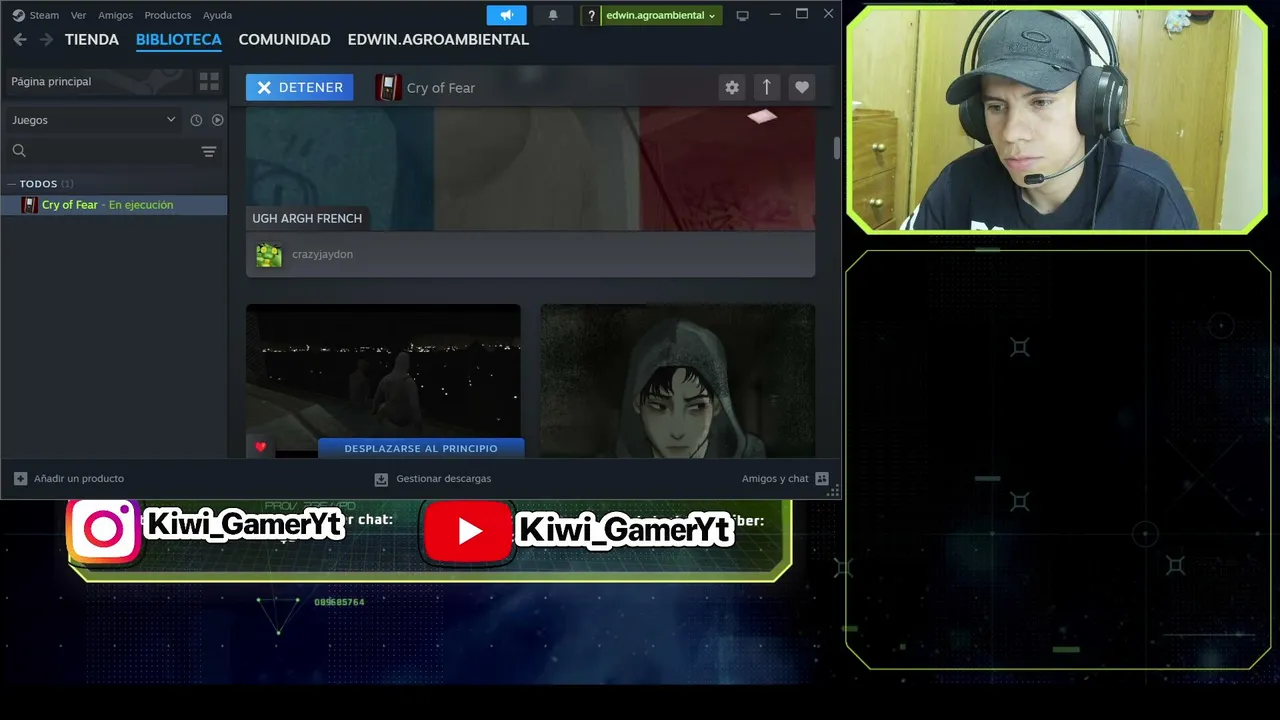The height and width of the screenshot is (720, 1280).
Task: Click the webcam feed in stream overlay
Action: 1057,120
